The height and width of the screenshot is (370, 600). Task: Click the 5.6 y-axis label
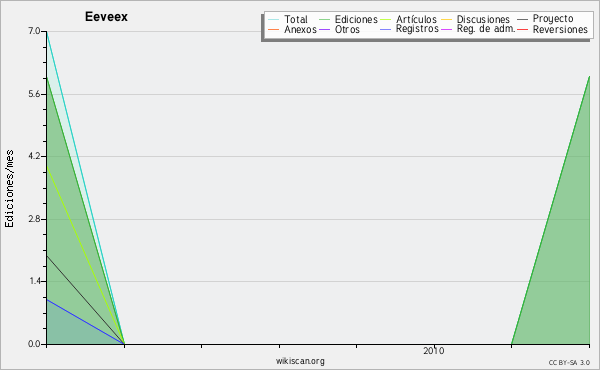click(x=34, y=94)
